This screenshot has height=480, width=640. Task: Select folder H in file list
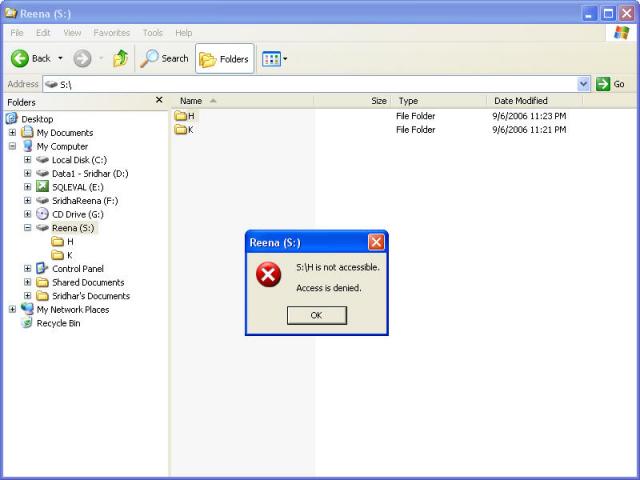[x=184, y=116]
